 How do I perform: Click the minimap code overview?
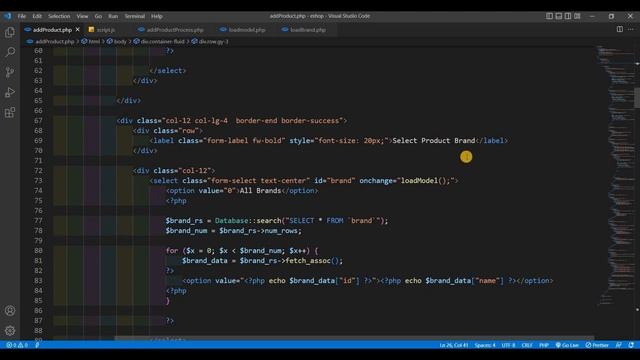point(615,176)
